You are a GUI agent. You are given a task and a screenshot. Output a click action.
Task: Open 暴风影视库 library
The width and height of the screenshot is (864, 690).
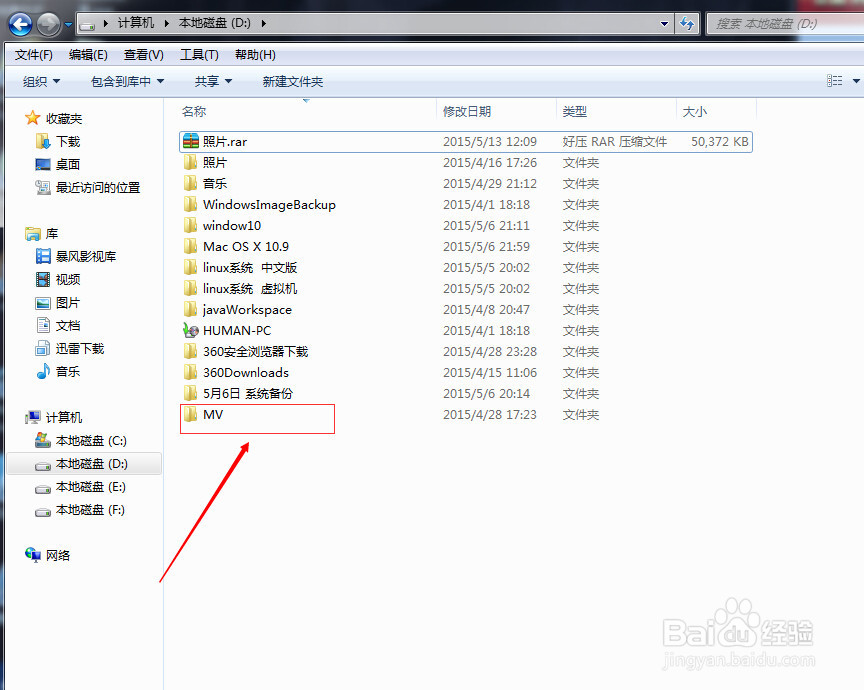(x=76, y=256)
